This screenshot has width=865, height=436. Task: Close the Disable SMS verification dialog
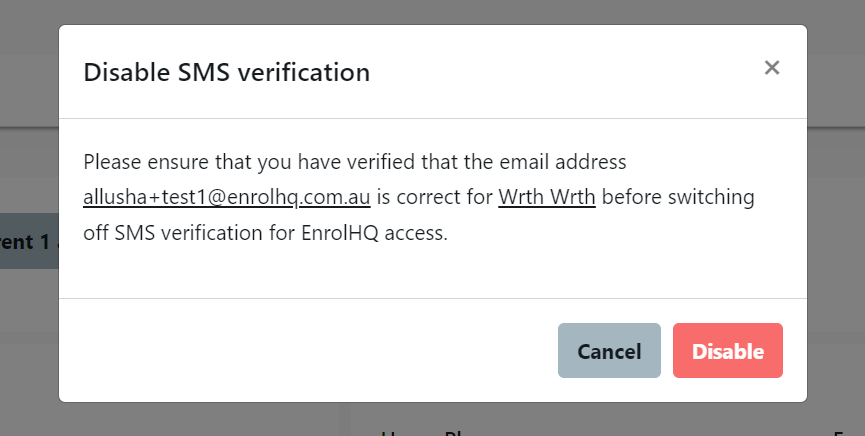(771, 68)
